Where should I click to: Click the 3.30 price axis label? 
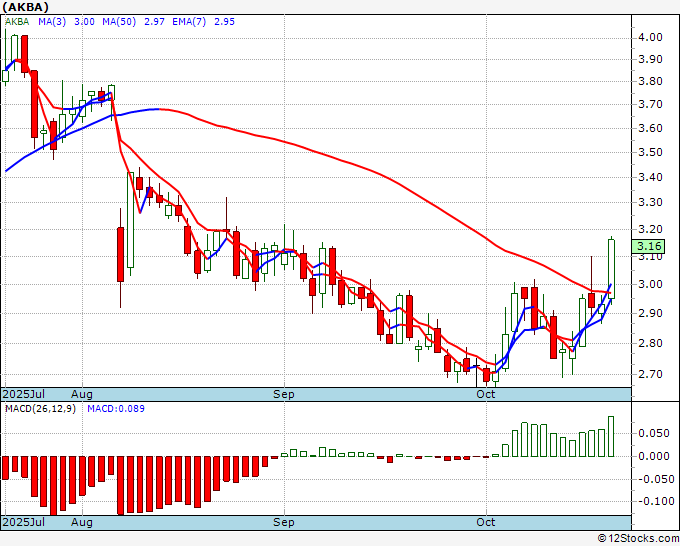point(650,202)
